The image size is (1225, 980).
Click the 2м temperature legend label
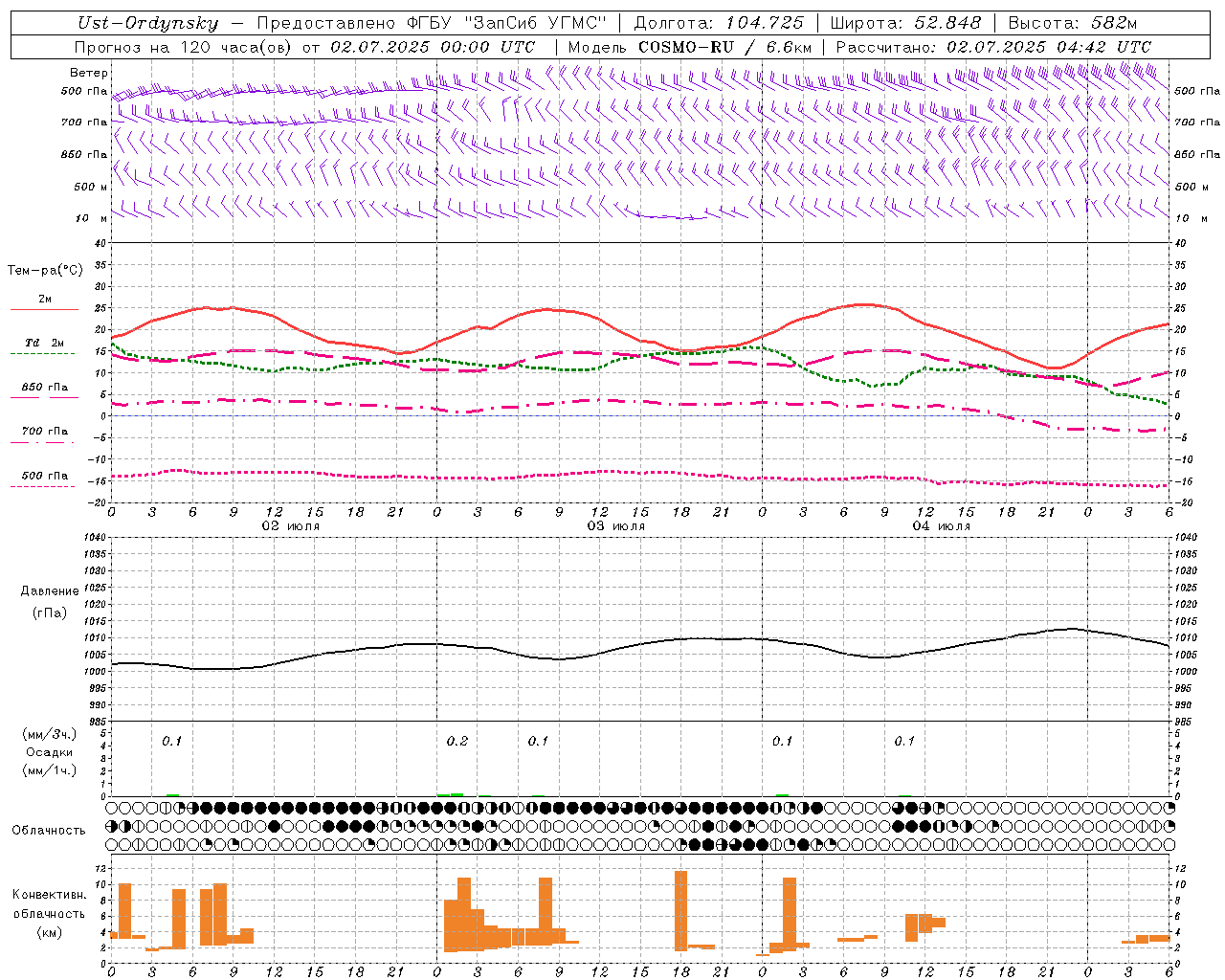tap(45, 300)
